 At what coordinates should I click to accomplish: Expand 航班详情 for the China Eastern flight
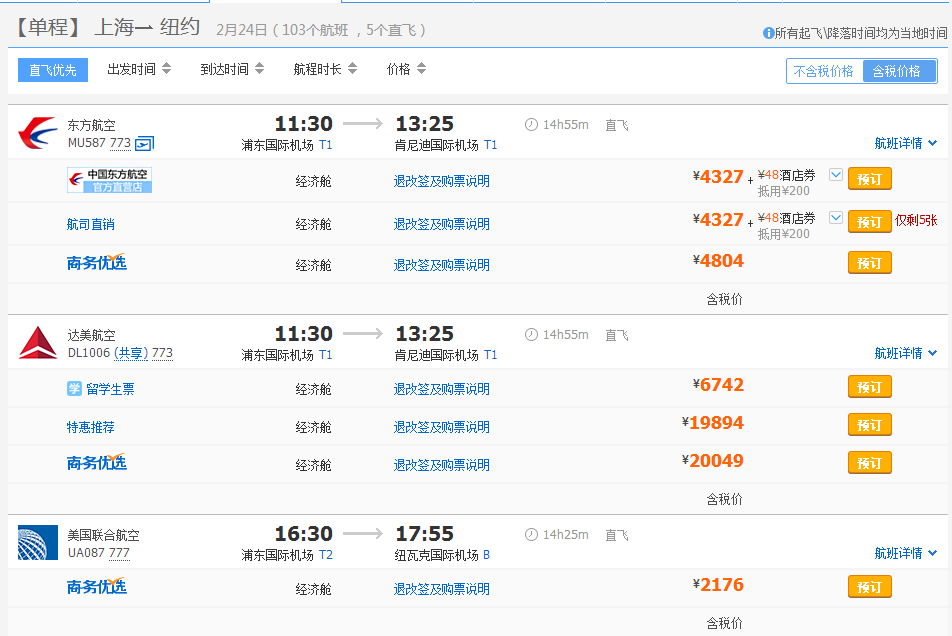coord(905,143)
